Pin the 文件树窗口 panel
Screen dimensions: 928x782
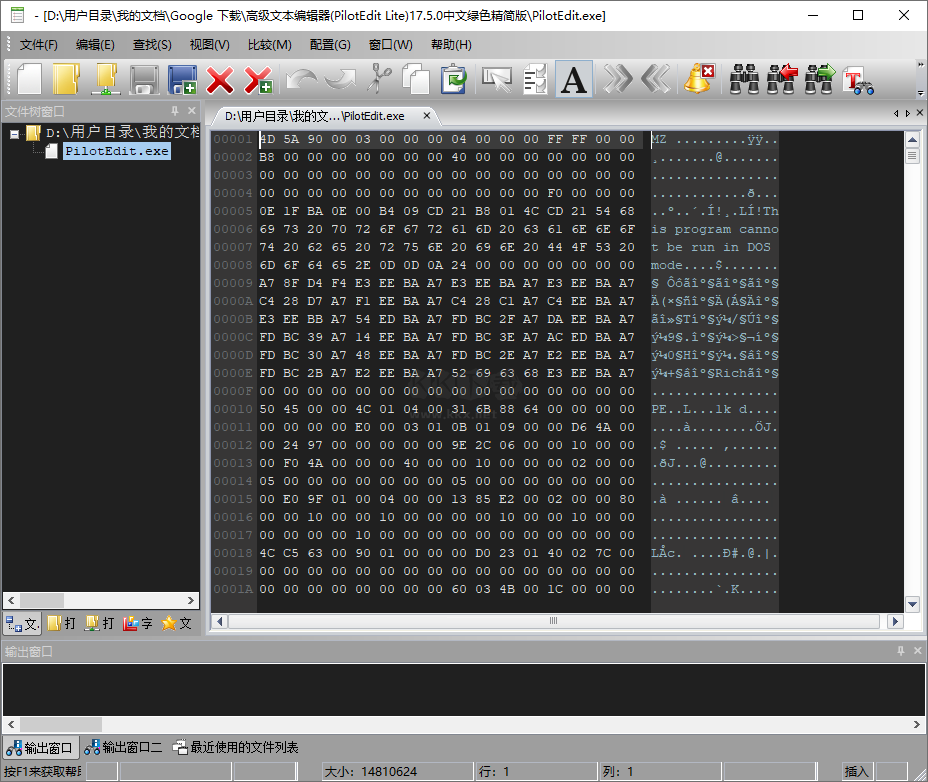click(x=175, y=111)
